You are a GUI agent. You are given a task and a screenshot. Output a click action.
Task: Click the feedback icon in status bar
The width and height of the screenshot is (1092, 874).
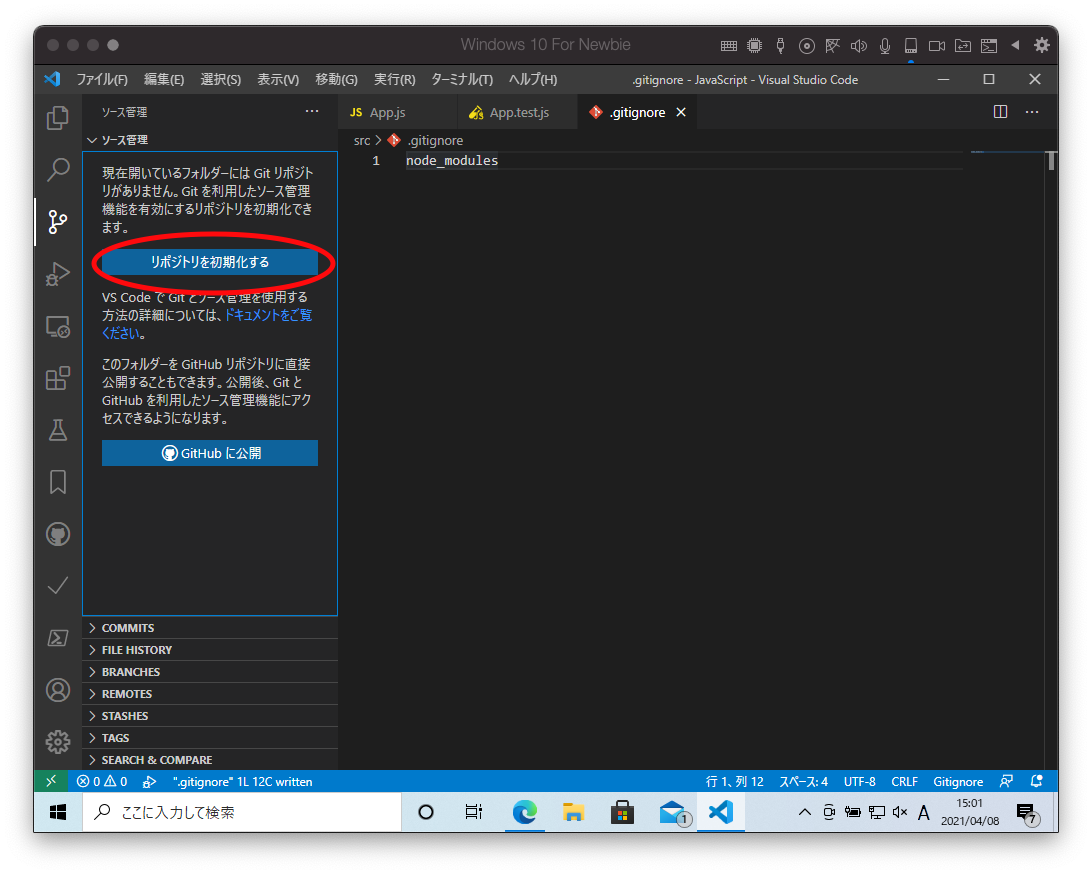point(1006,781)
